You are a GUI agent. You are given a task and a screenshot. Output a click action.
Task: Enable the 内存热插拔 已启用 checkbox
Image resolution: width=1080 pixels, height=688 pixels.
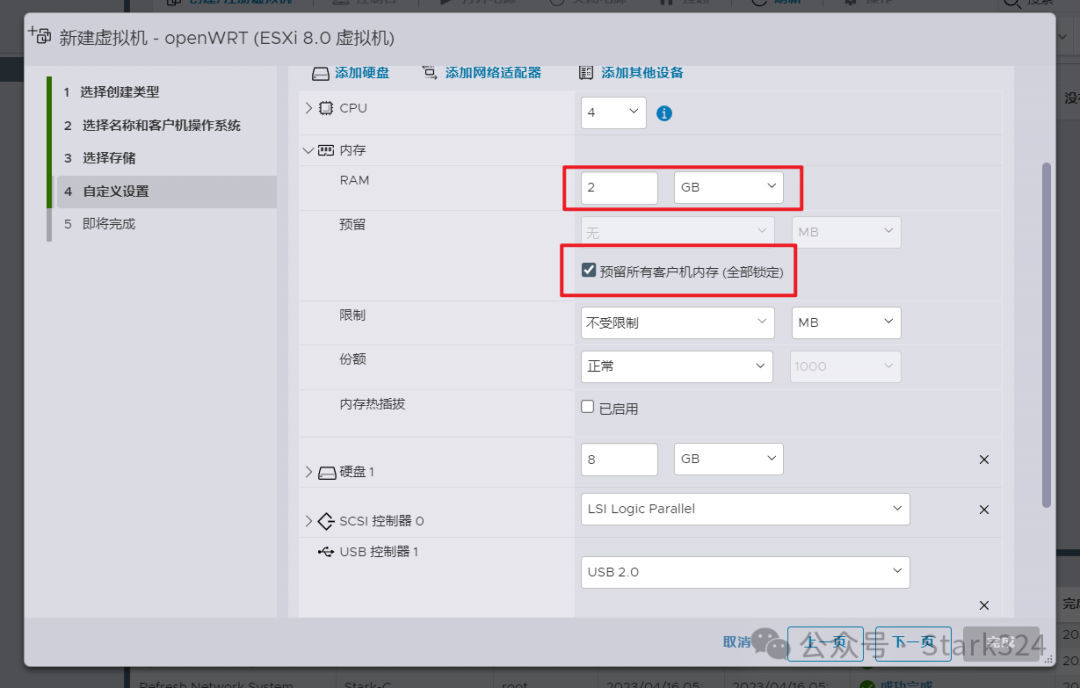coord(589,407)
